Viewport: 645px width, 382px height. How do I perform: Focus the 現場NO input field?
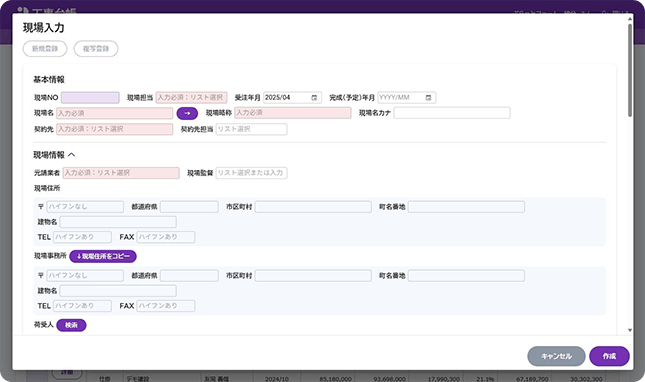[x=90, y=97]
